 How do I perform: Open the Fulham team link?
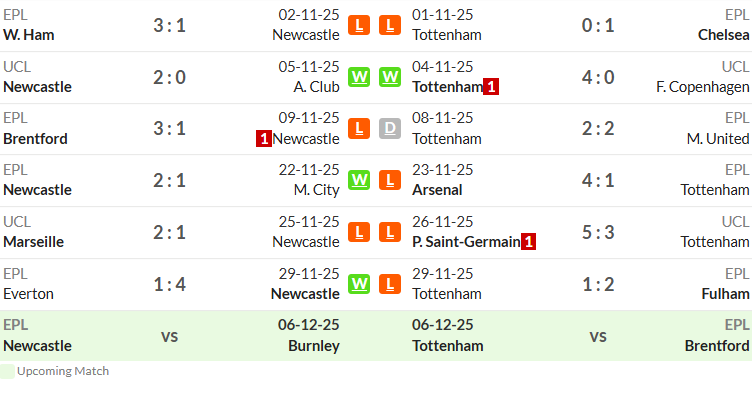point(725,294)
